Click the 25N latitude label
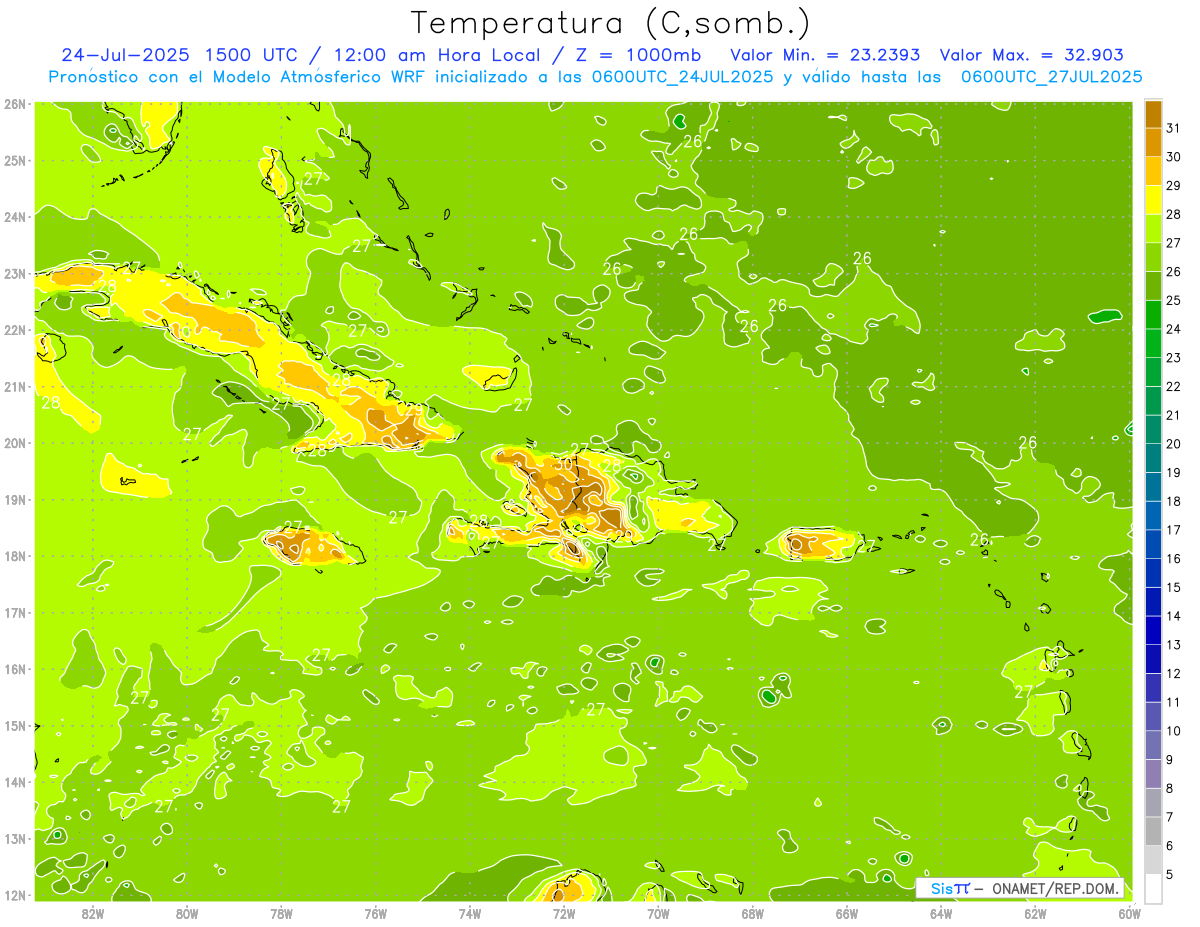 point(15,160)
